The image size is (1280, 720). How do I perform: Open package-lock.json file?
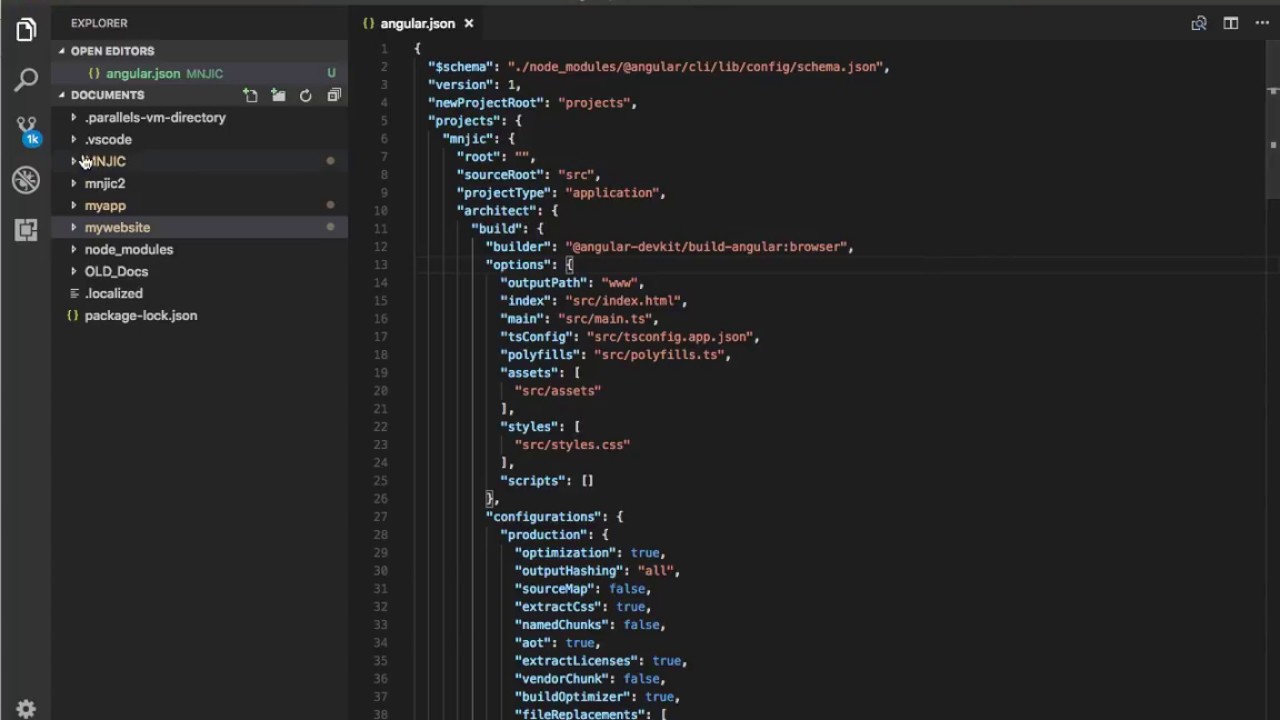[199, 315]
